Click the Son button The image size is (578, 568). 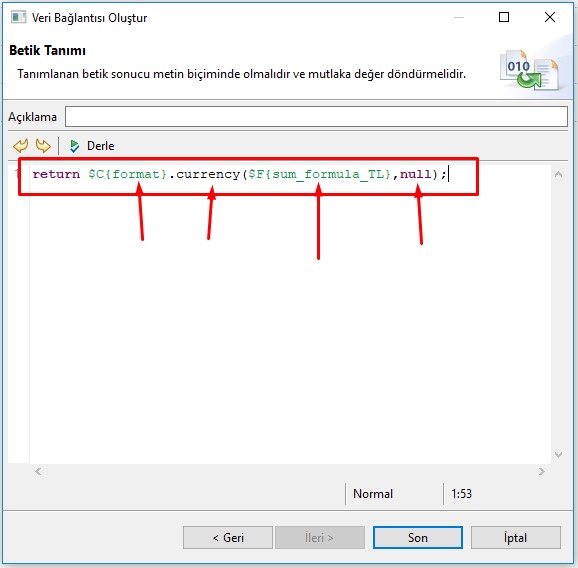418,537
